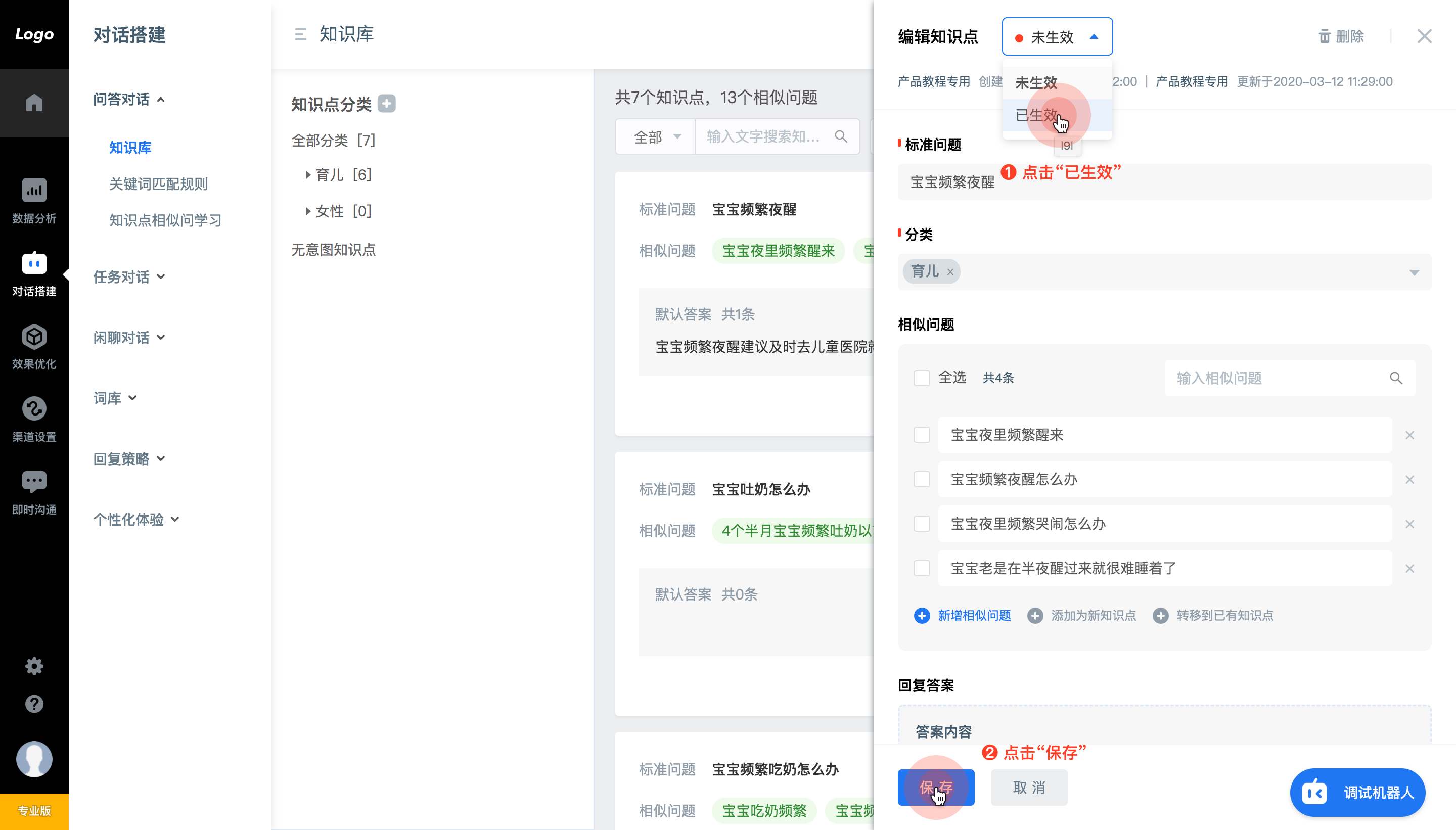Check the box for 宝宝频繁夜醒怎么办

tap(922, 479)
